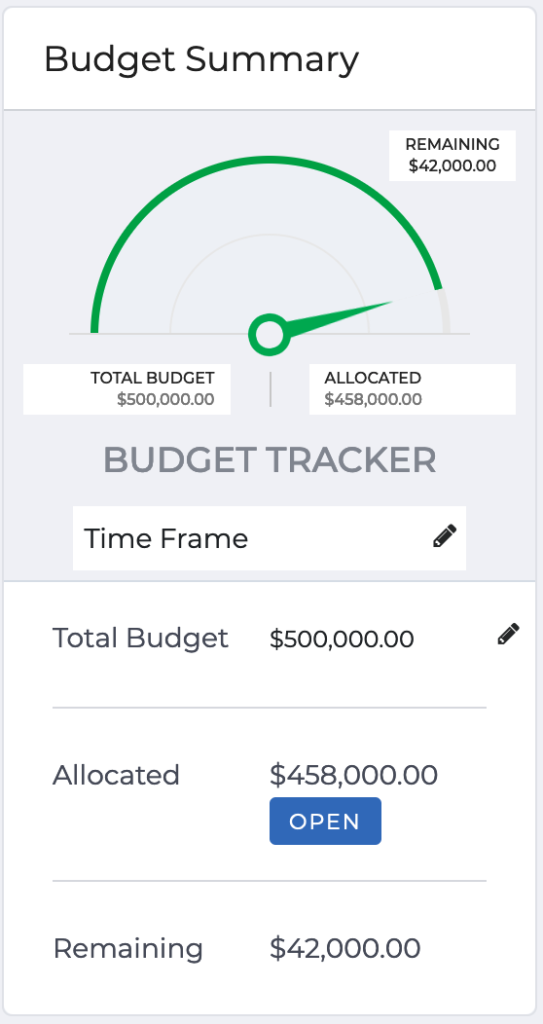
Task: Click the Time Frame pencil edit icon
Action: click(445, 536)
